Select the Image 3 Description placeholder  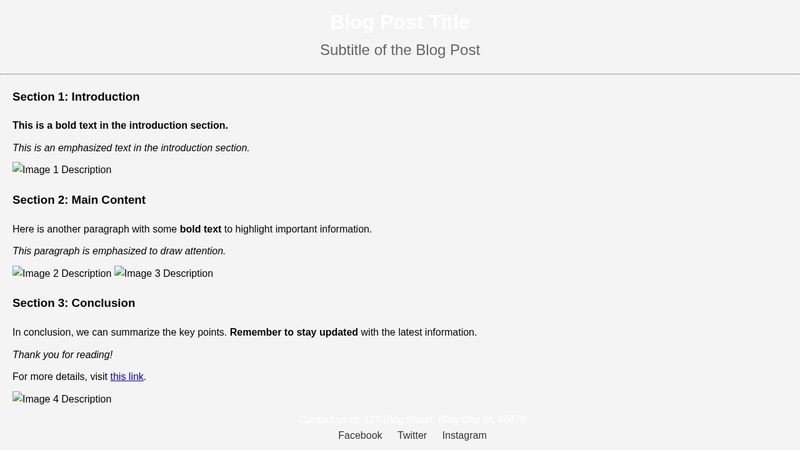[x=164, y=273]
